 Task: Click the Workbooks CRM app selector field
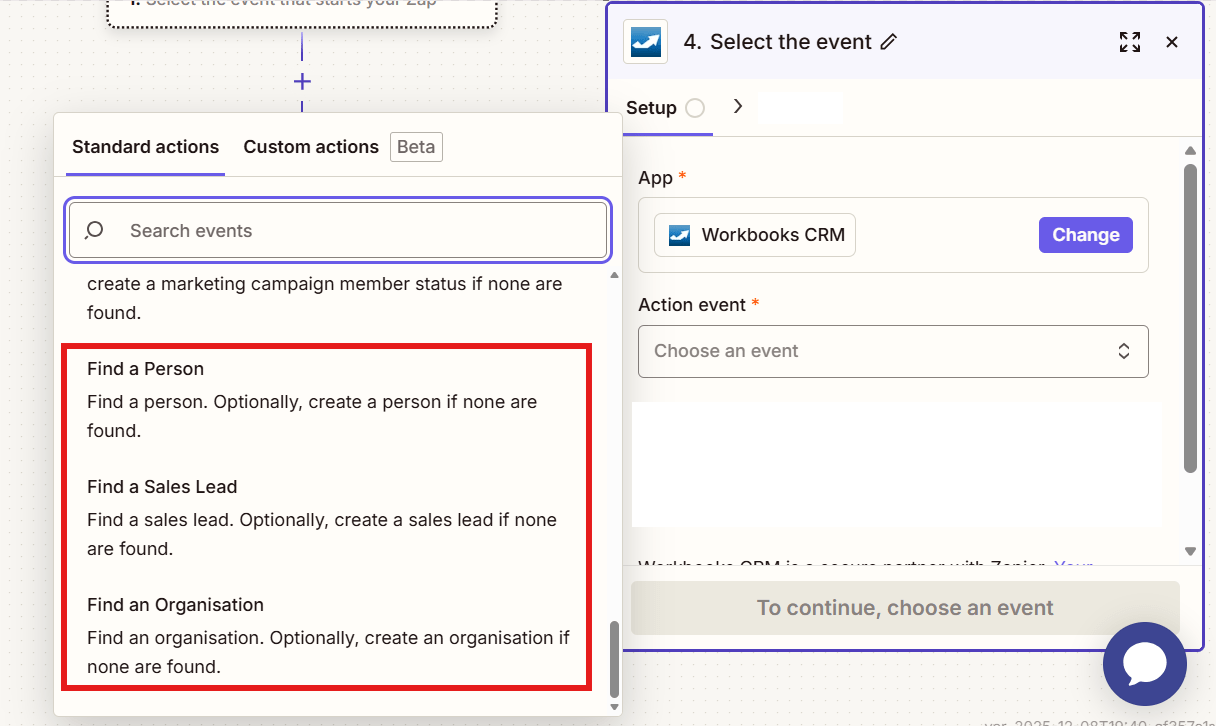tap(755, 236)
